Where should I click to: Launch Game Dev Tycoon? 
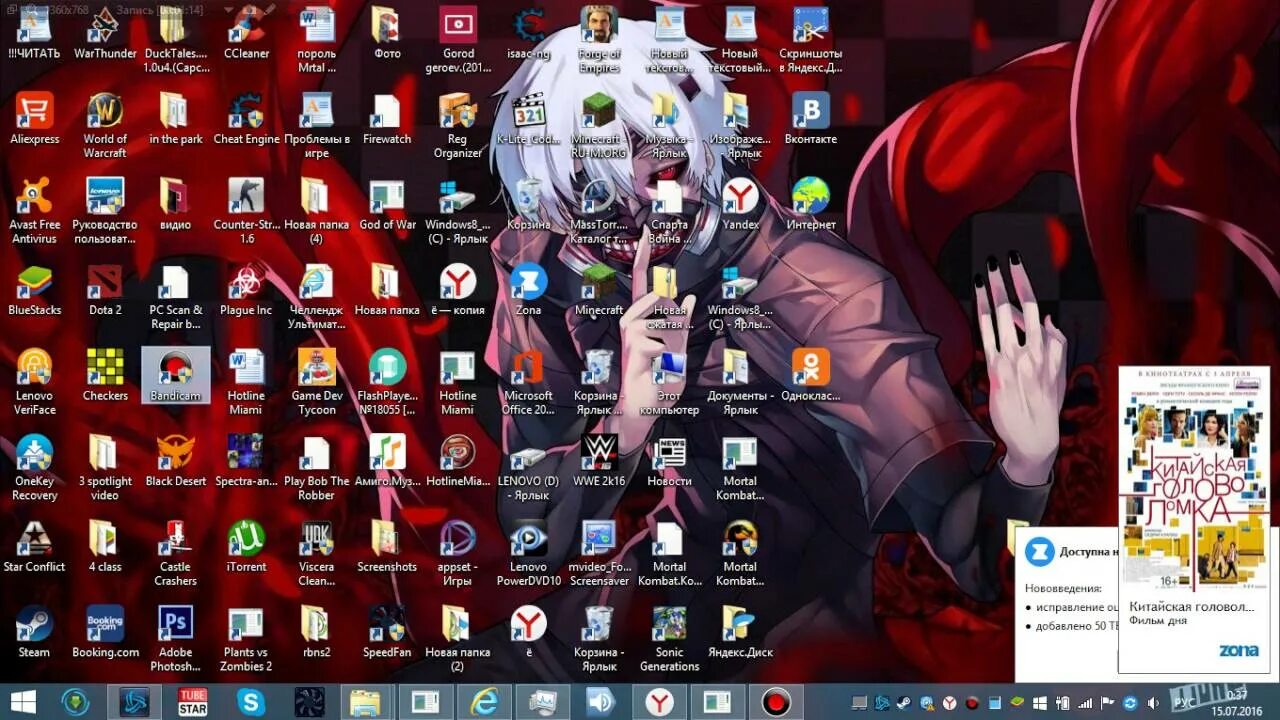tap(317, 382)
